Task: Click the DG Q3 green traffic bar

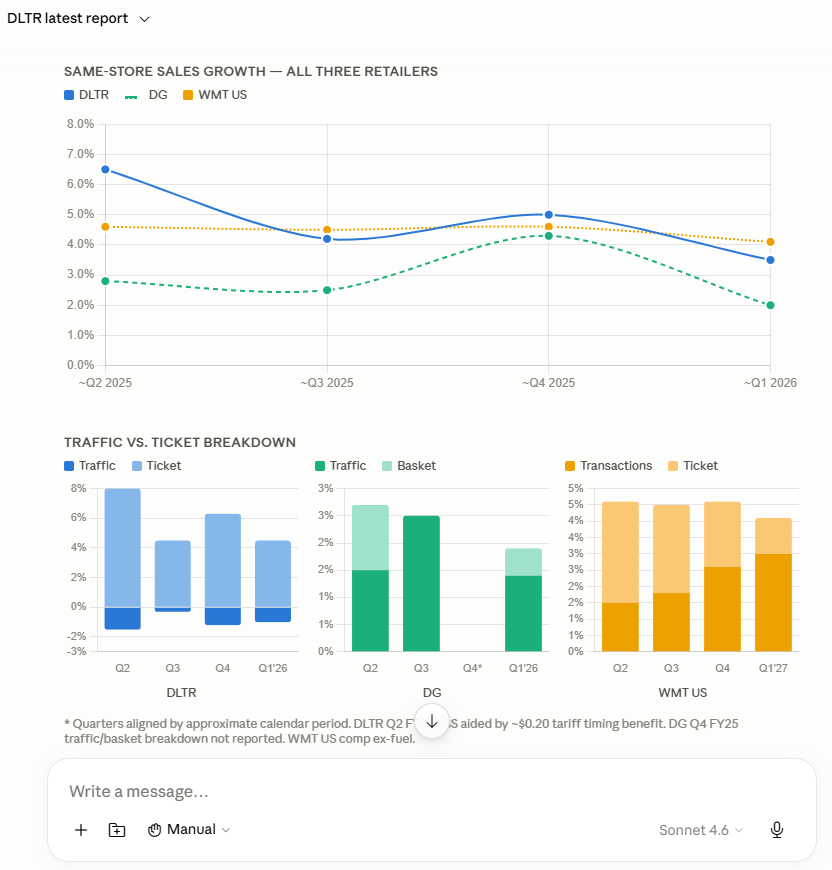Action: point(422,583)
